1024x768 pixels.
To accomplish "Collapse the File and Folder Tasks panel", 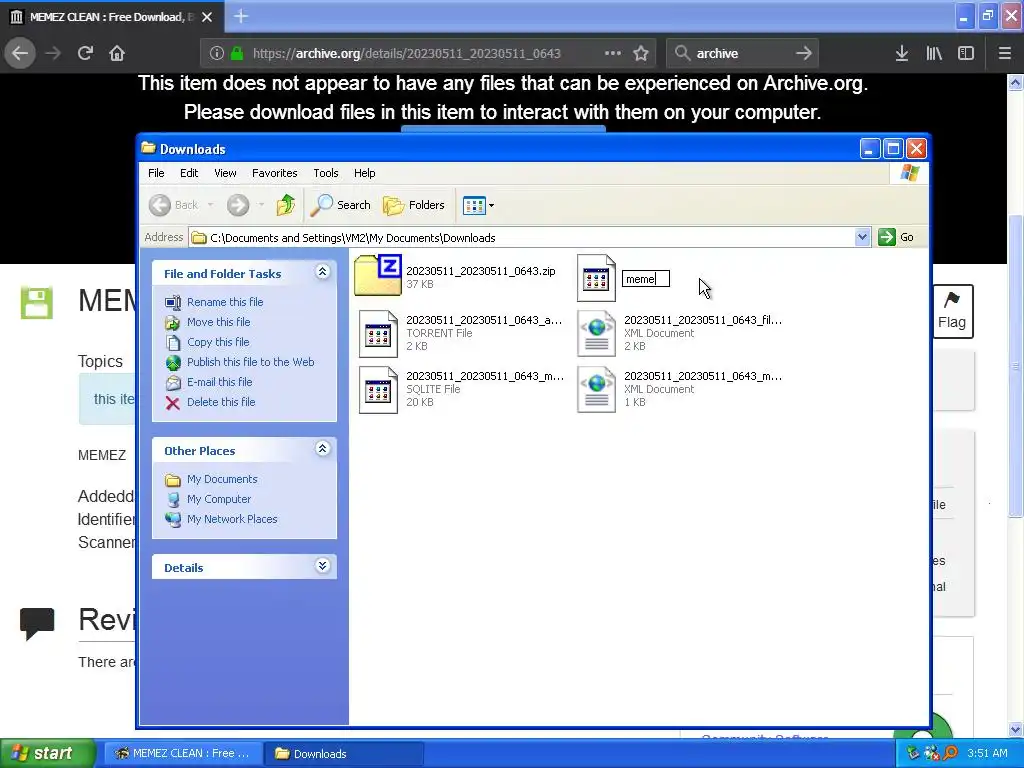I will click(322, 272).
